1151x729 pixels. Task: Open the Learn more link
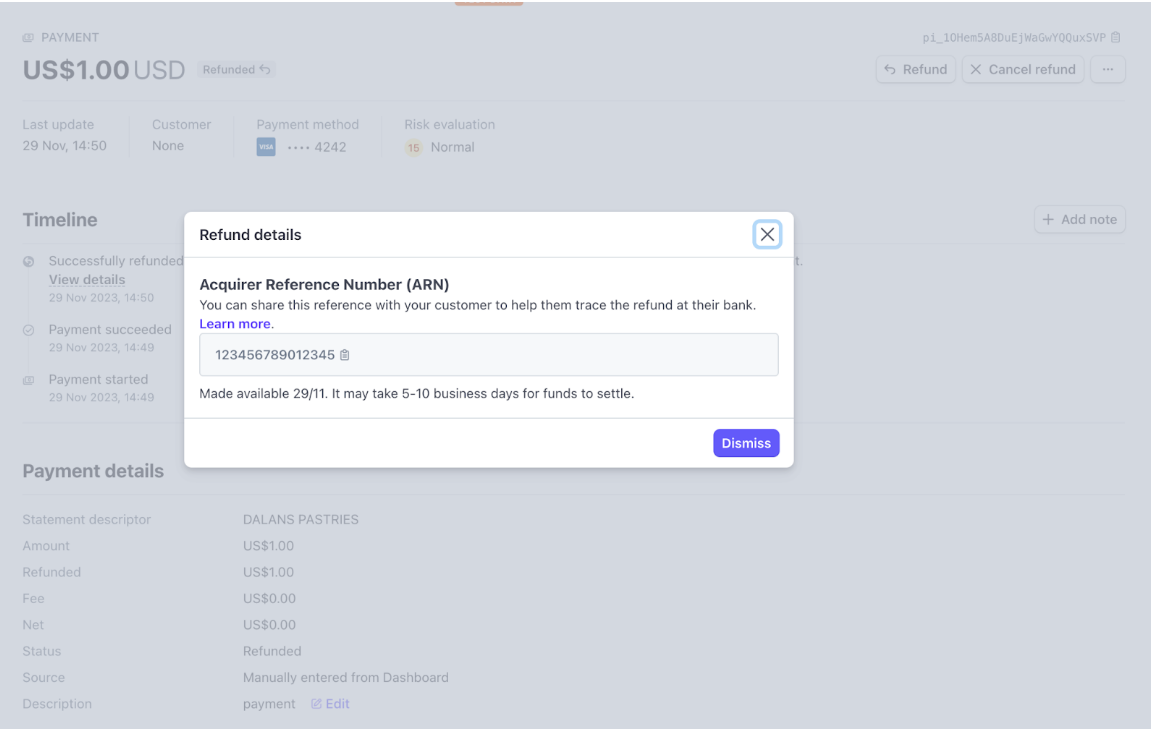pyautogui.click(x=236, y=324)
